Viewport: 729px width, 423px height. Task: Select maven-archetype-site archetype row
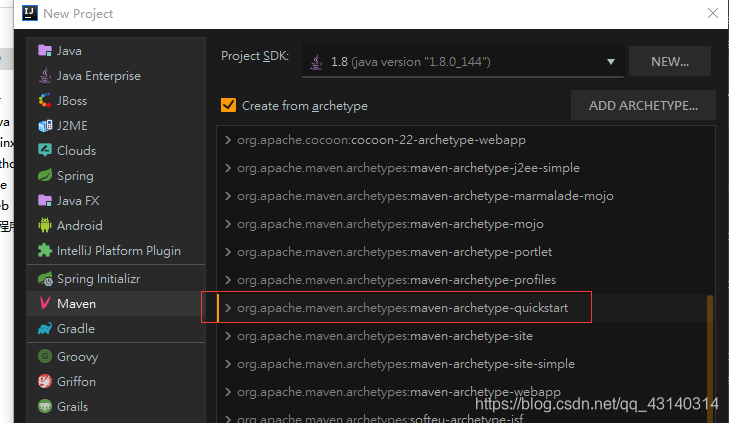(x=465, y=336)
